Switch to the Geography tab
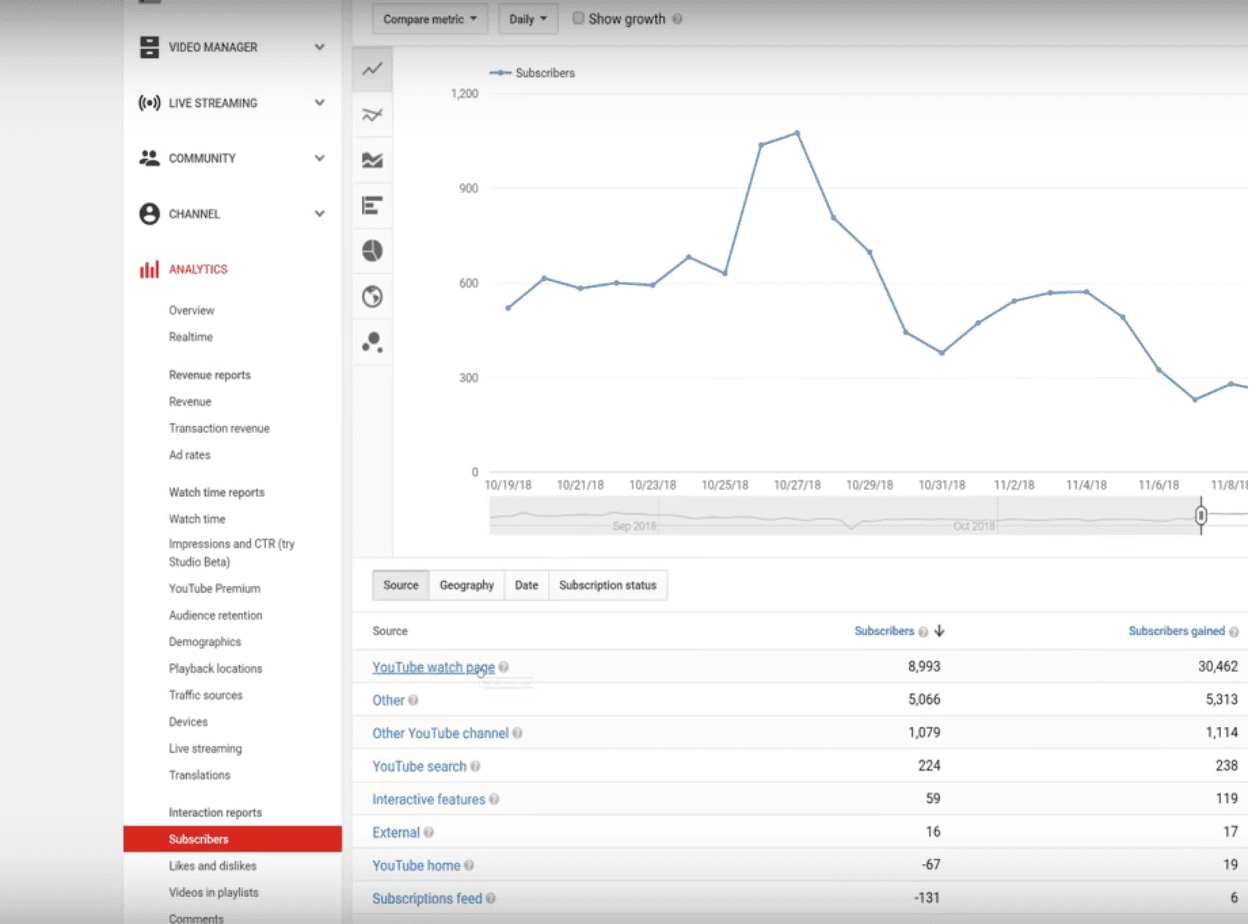The height and width of the screenshot is (924, 1250). [467, 585]
